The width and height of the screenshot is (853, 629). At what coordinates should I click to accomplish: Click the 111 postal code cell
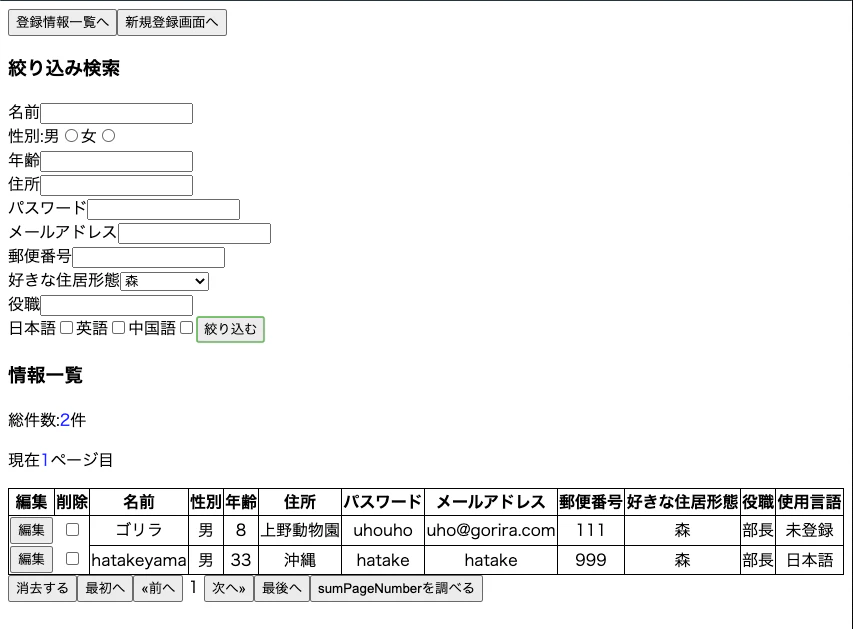coord(591,530)
